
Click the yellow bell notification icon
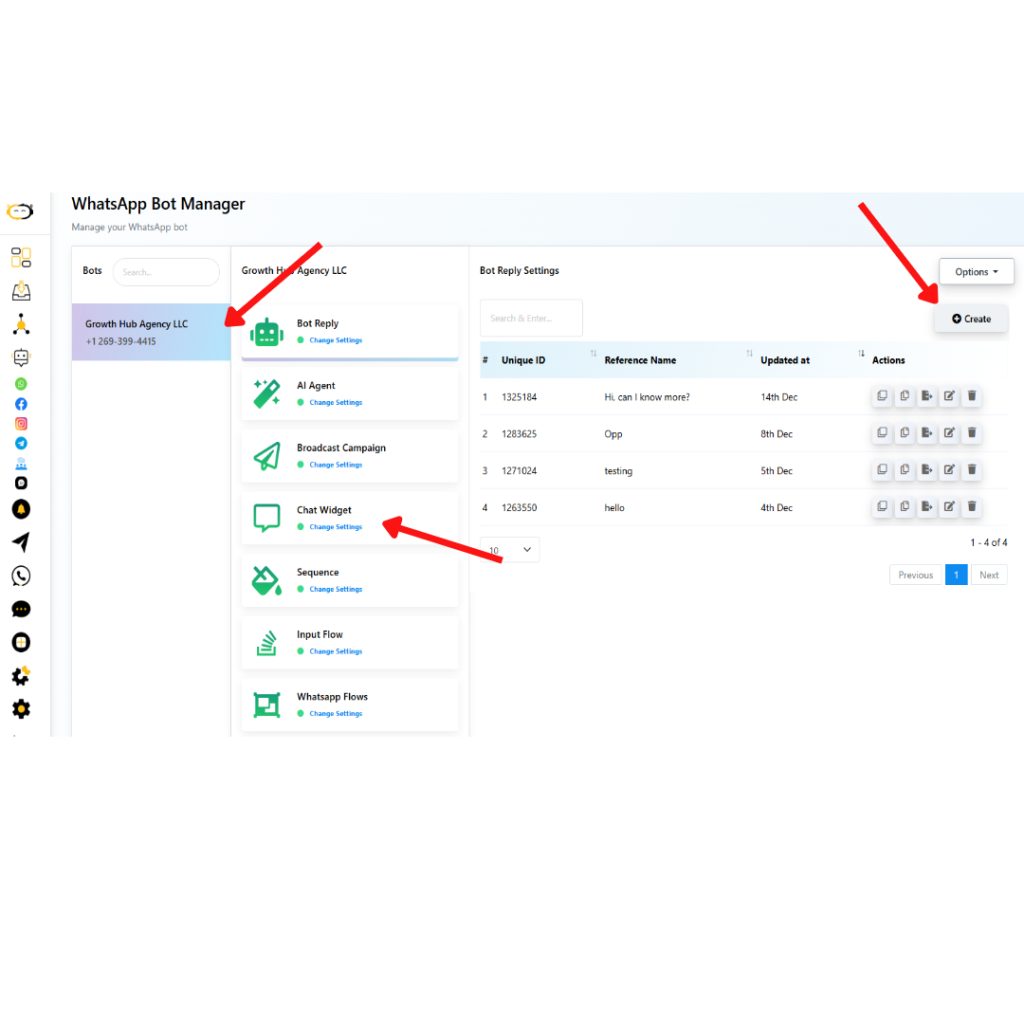(21, 509)
